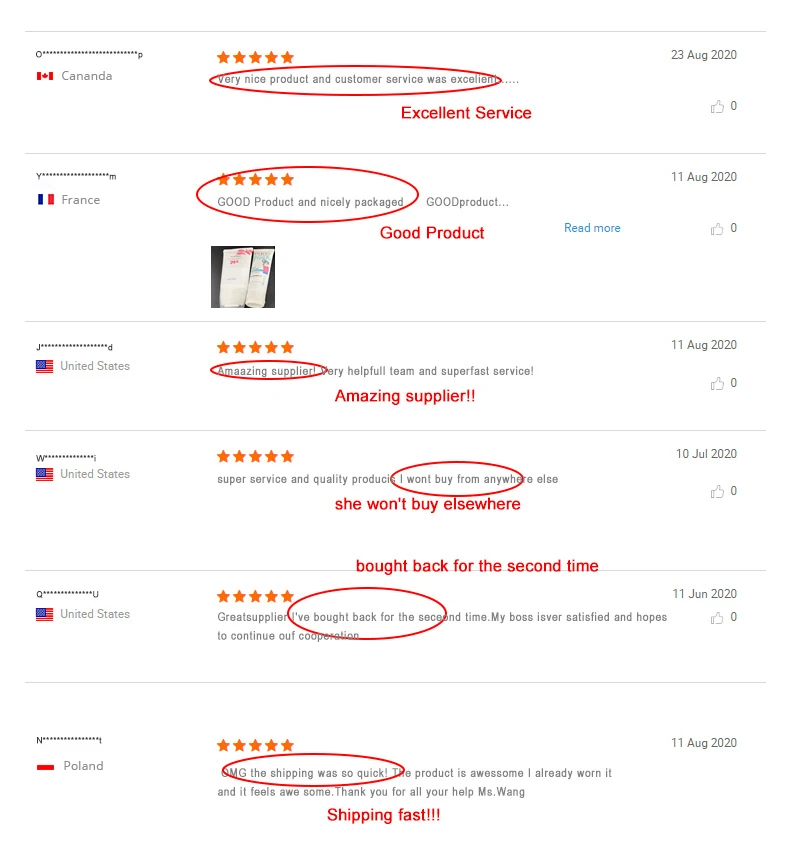Click United States label for reviewer W***i
This screenshot has height=856, width=790.
(95, 474)
